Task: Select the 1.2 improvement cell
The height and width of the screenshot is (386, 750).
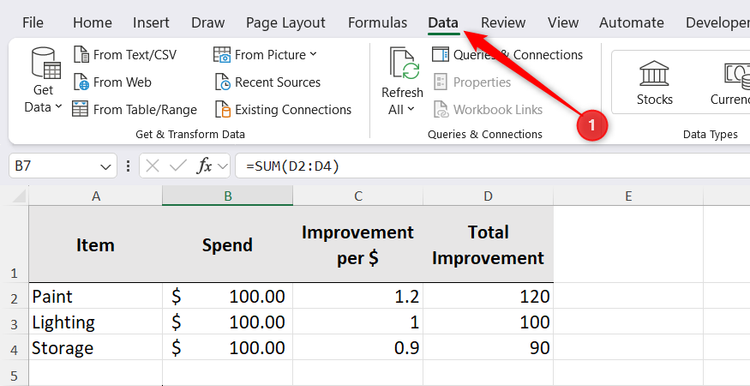Action: click(x=358, y=296)
